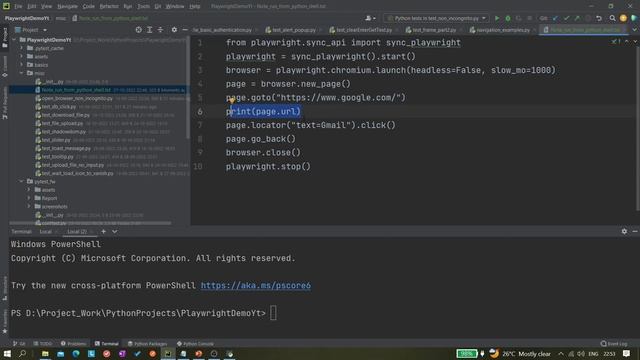
Task: Collapse the pytest_fw folder
Action: pos(22,181)
